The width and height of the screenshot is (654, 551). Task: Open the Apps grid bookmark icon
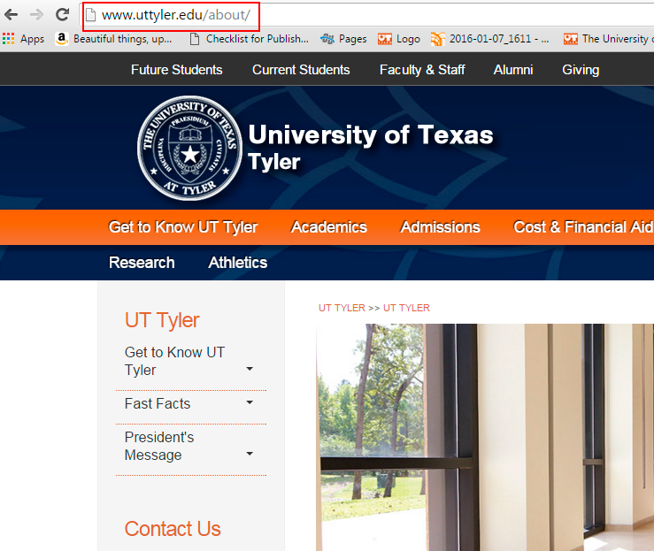8,39
